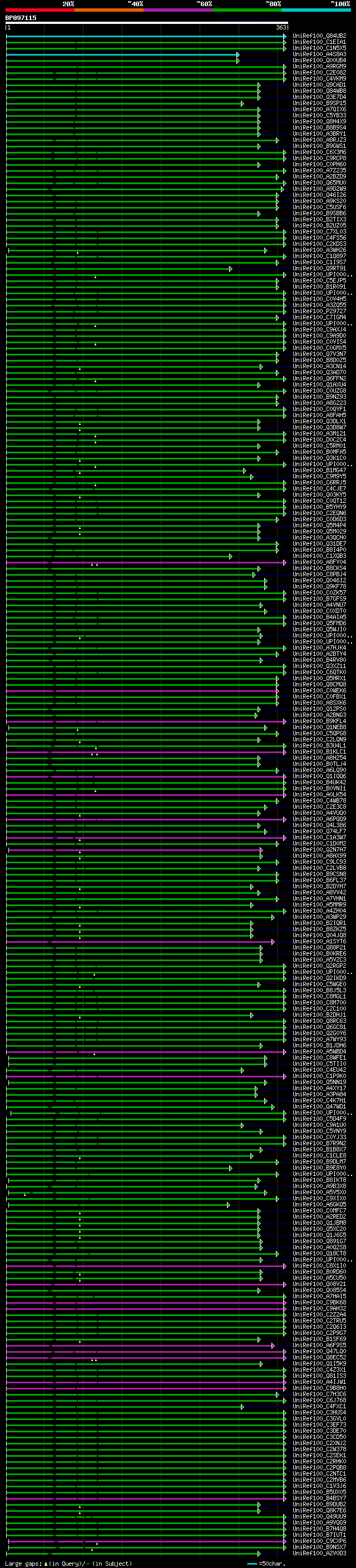Open hit UniRef100_A4S8A3
The height and width of the screenshot is (1568, 356).
319,54
